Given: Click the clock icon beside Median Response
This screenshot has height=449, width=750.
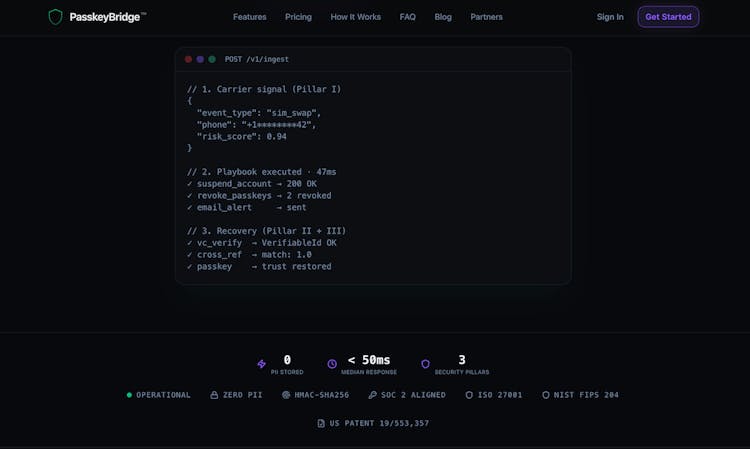Looking at the screenshot, I should click(332, 364).
